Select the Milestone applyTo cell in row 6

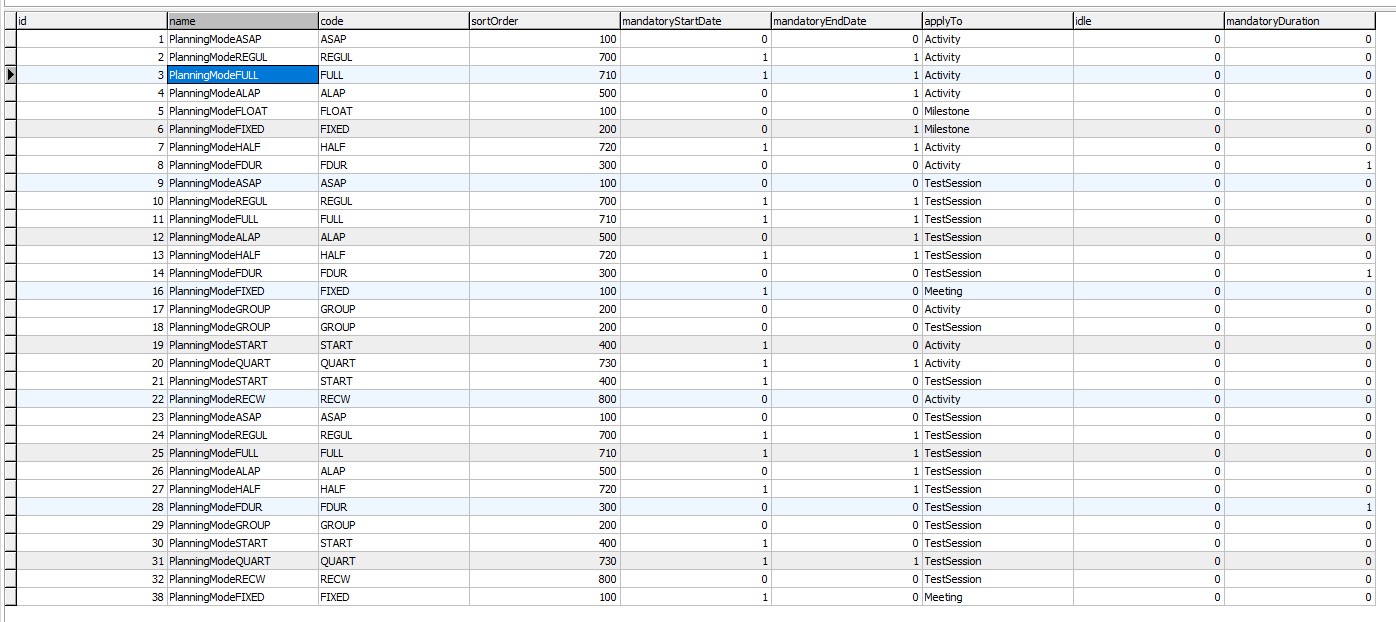pos(997,129)
